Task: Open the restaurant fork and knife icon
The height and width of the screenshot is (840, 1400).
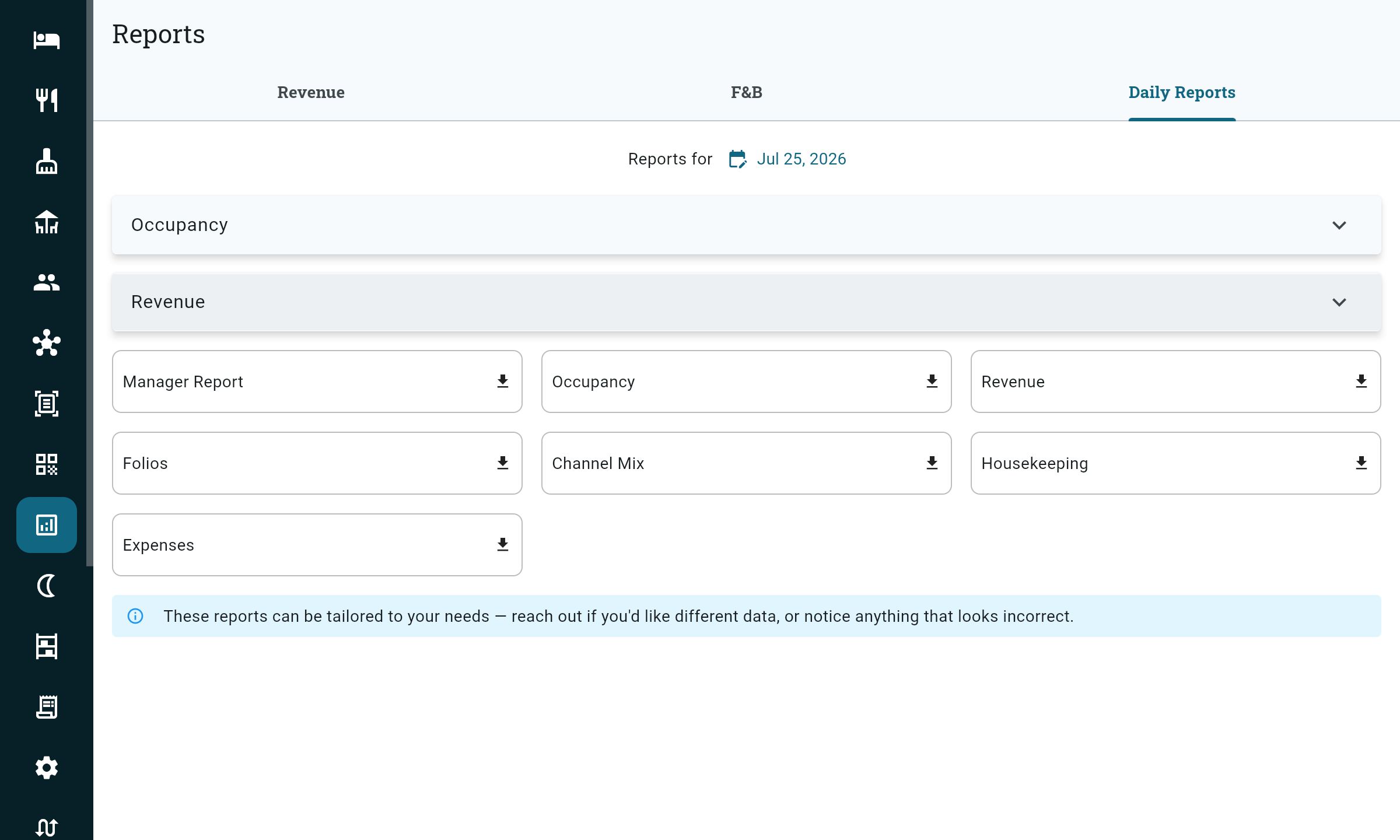Action: click(x=47, y=100)
